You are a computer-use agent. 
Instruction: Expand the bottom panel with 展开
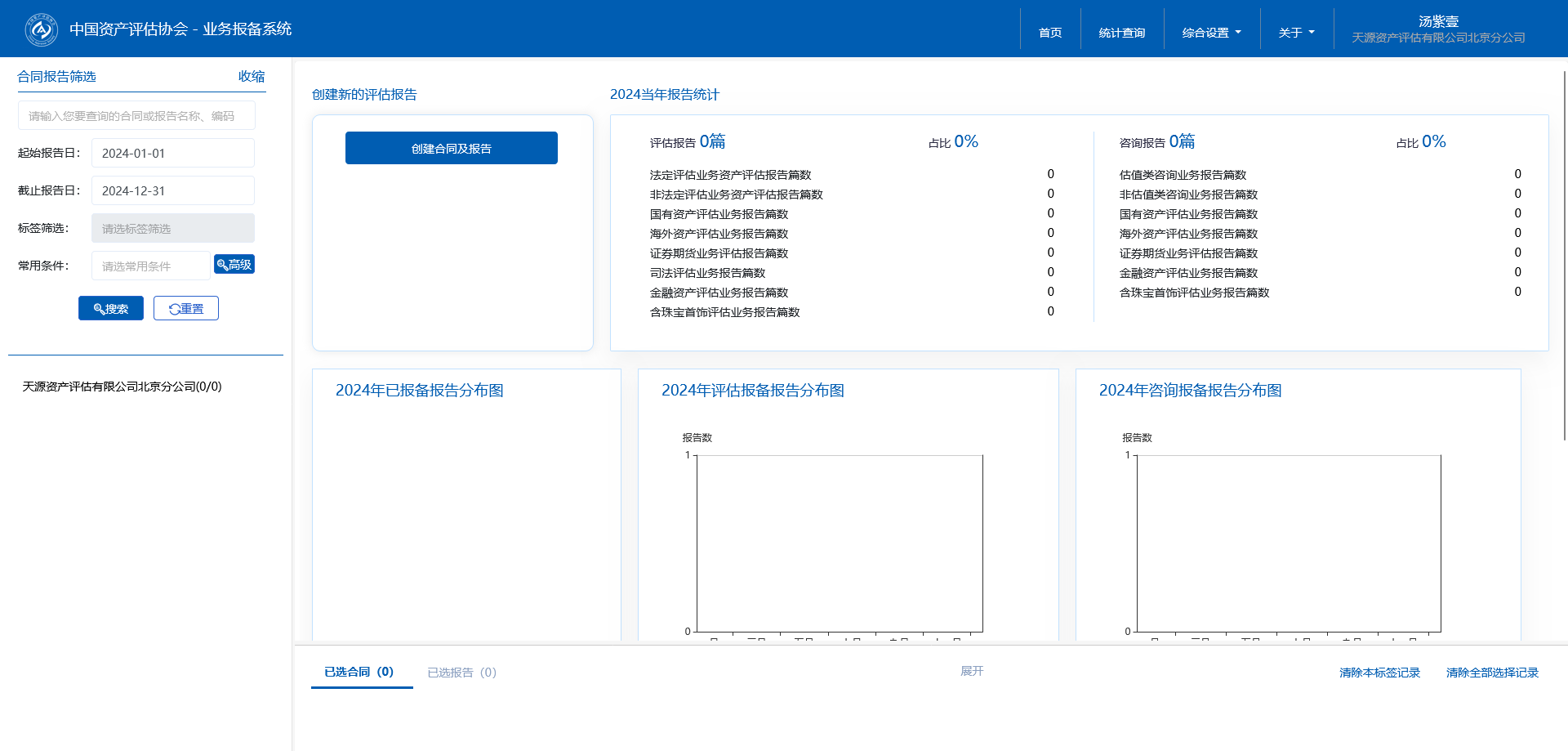click(x=972, y=671)
